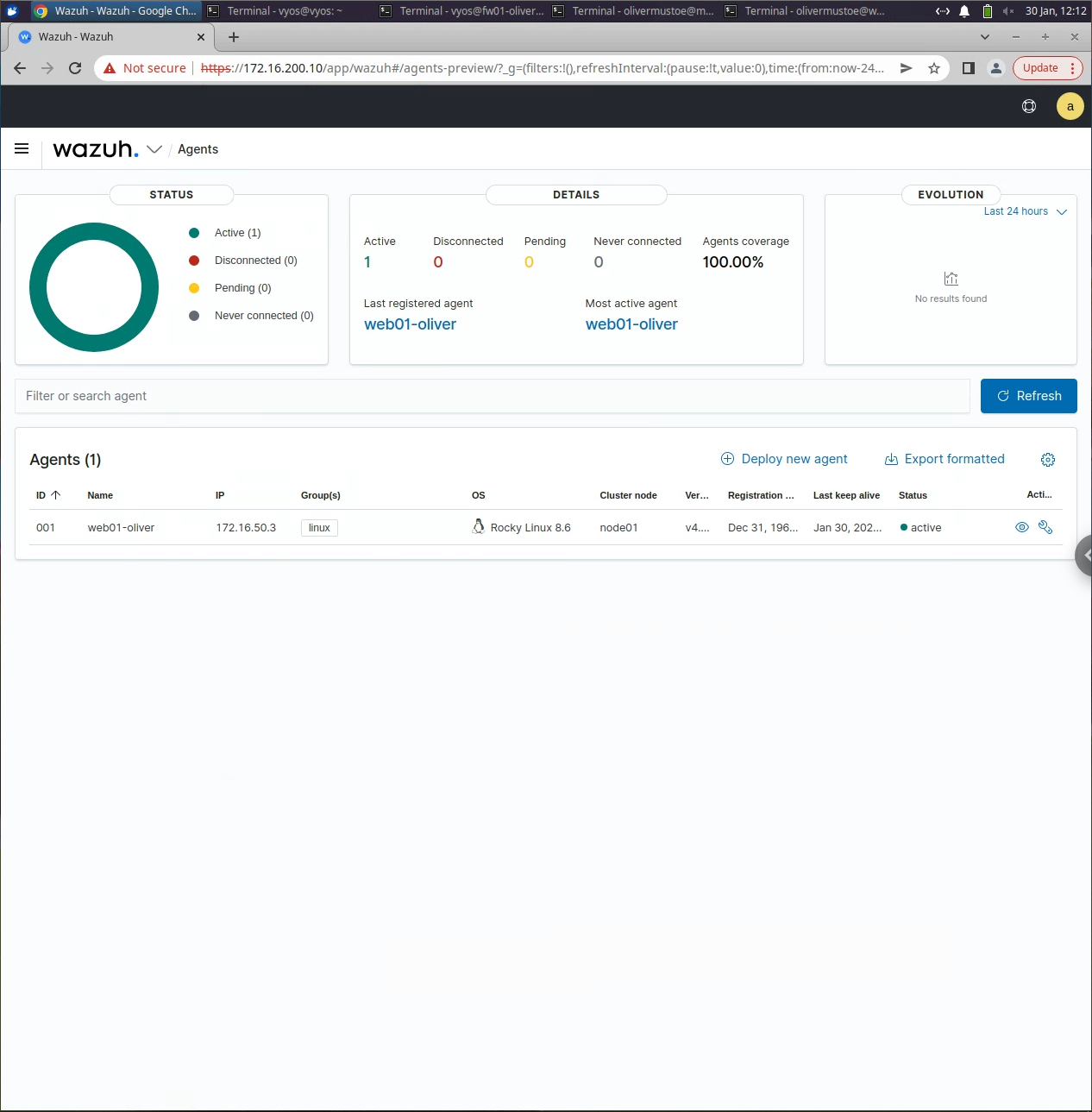
Task: Sort the table by the ID column
Action: (48, 495)
